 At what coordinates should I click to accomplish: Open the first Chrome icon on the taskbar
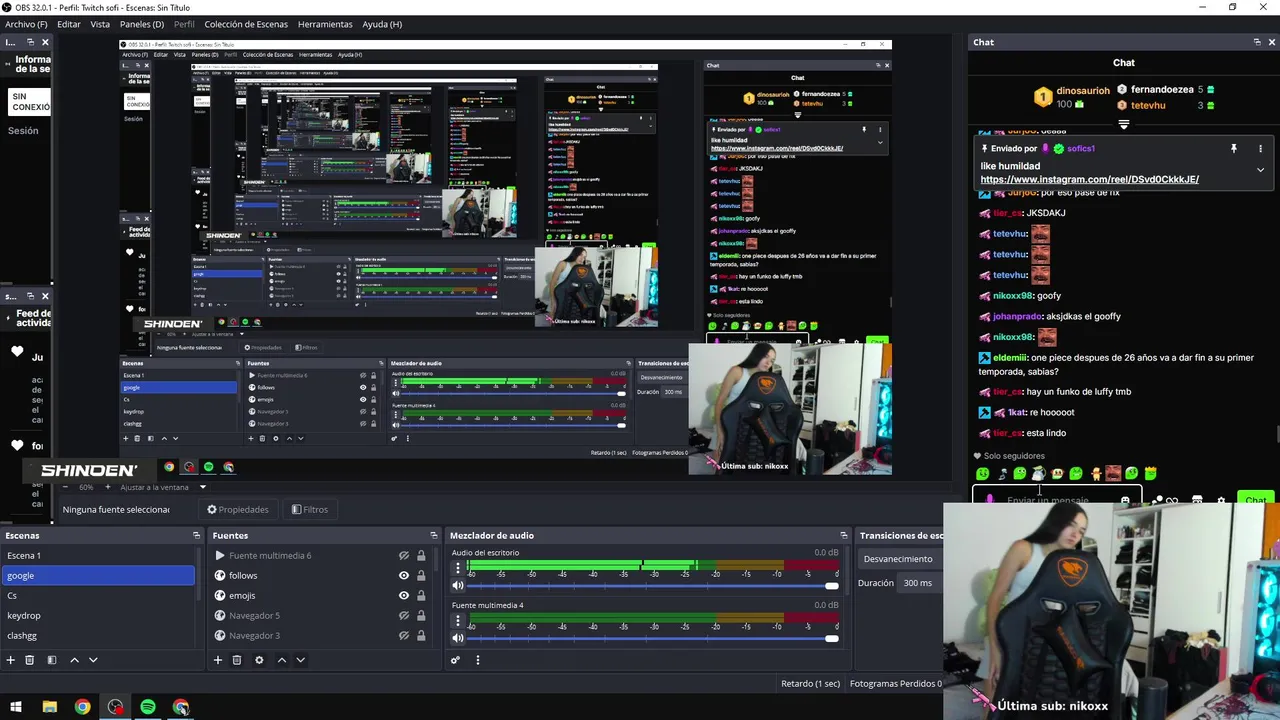(x=82, y=707)
